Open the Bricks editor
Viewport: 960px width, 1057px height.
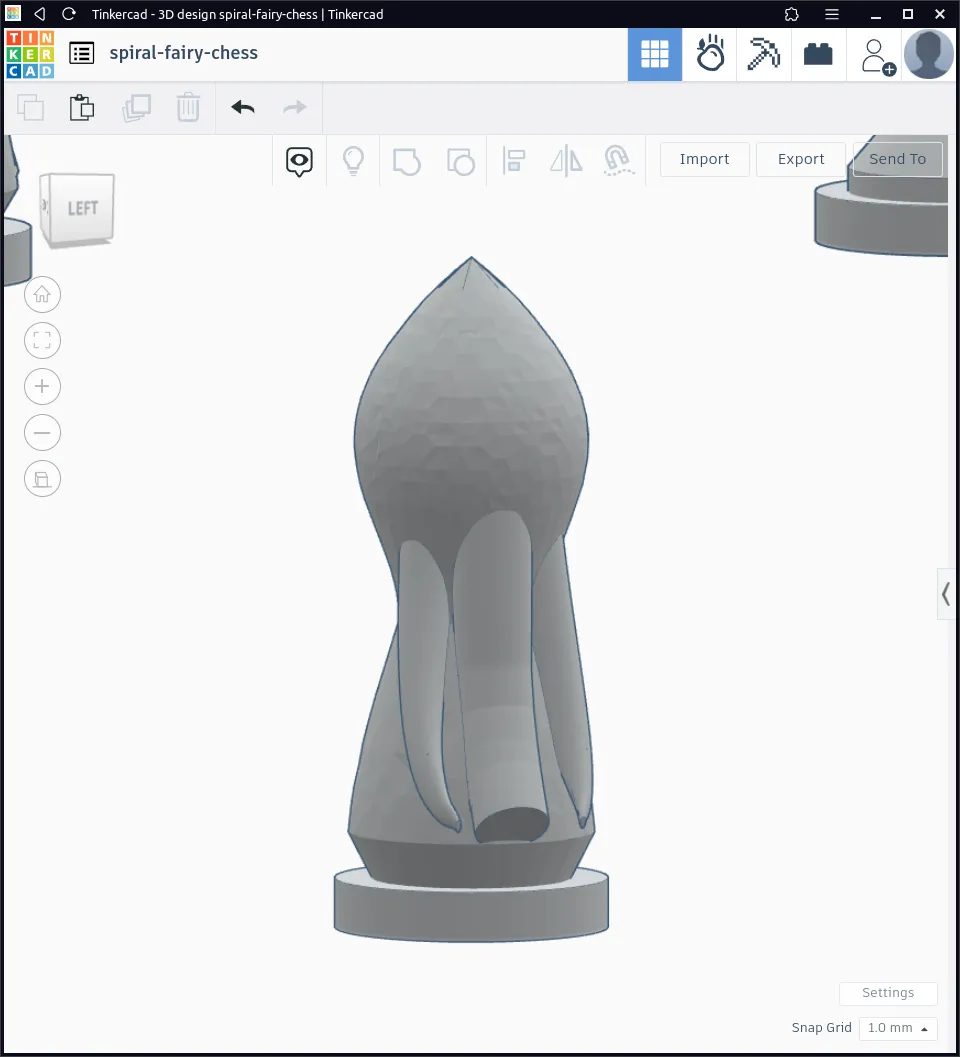818,54
